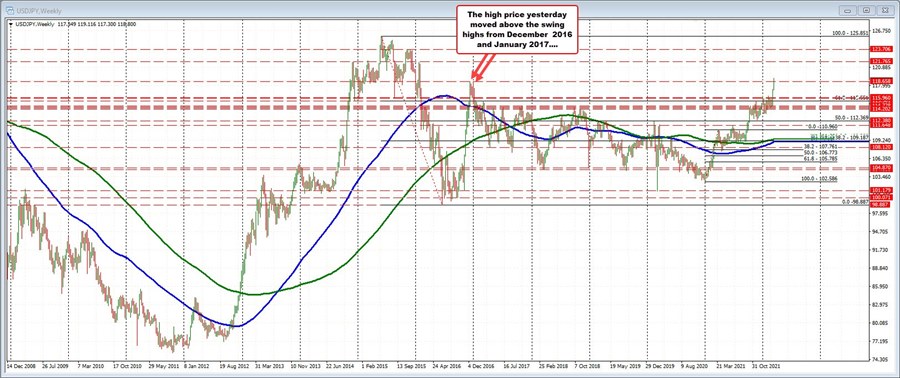Click the 94.705 price scale value
Screen dimensions: 900x378
coord(882,232)
